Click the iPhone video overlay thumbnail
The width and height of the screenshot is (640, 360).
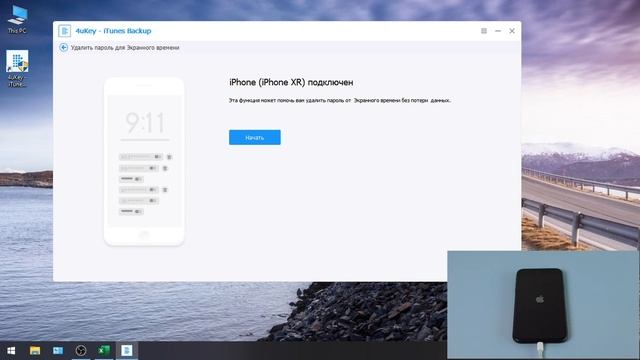(x=543, y=305)
